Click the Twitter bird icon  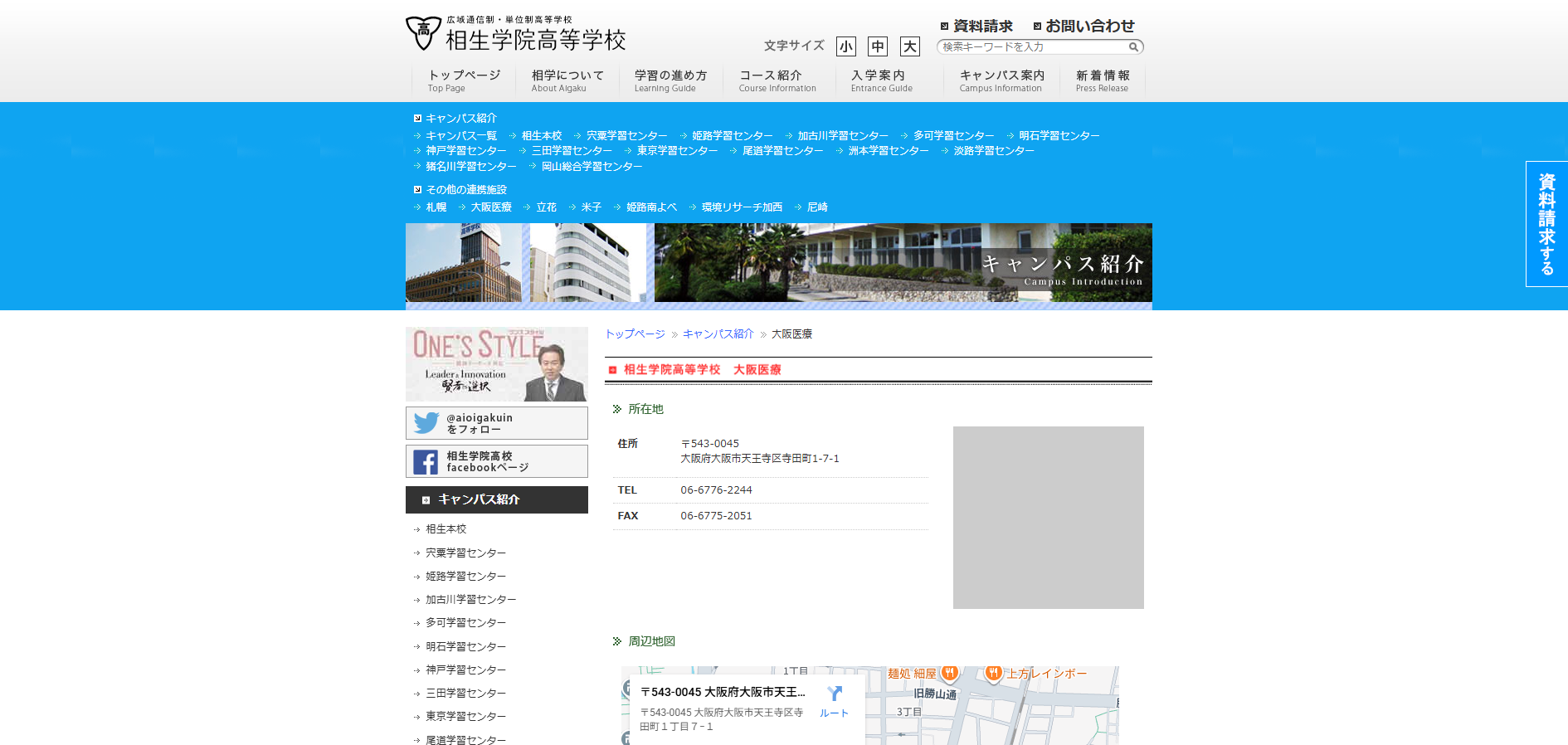click(426, 423)
